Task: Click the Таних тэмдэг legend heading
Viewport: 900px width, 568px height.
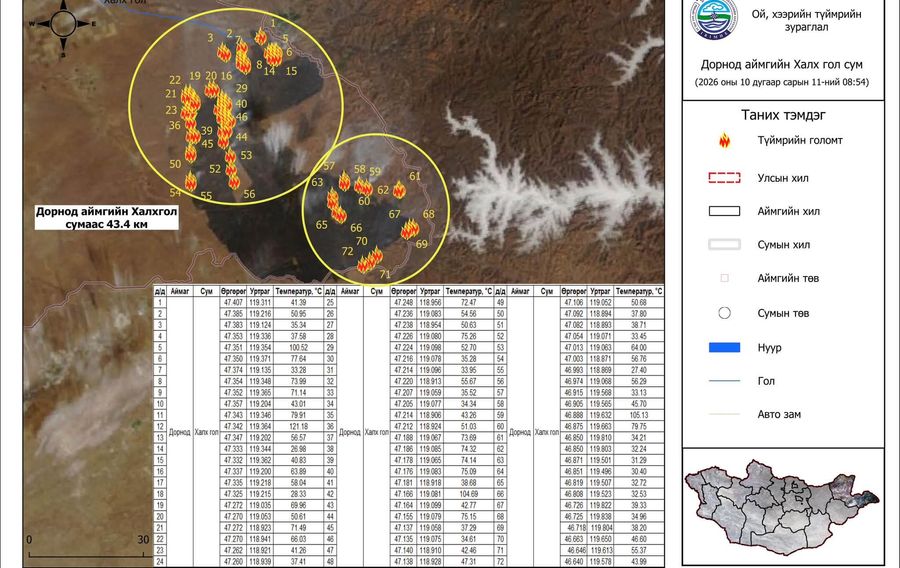Action: [x=783, y=115]
